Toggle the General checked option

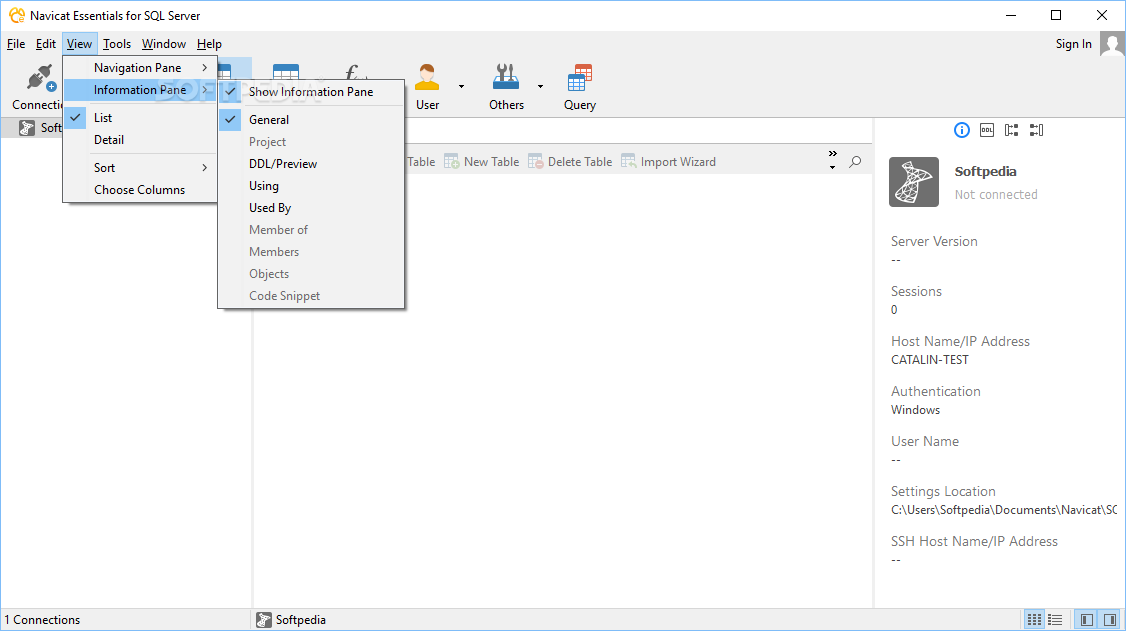(311, 120)
